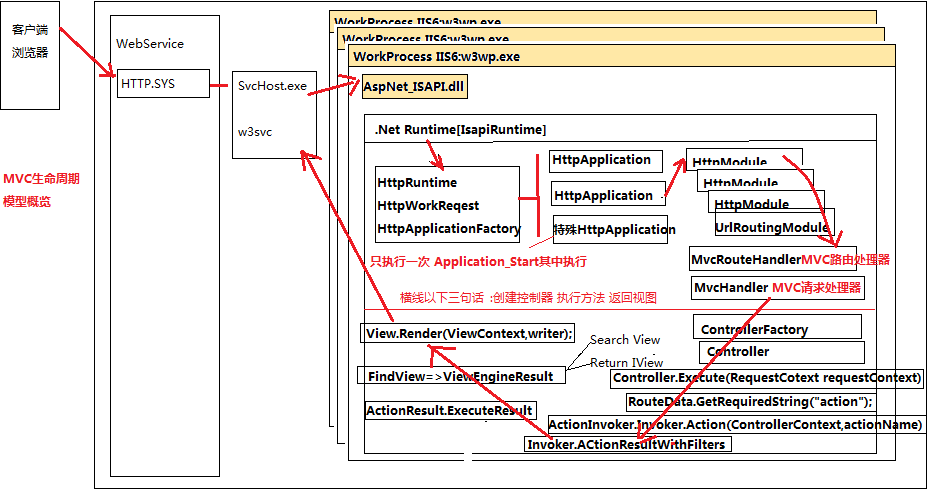
Task: Select the Search View label
Action: (x=625, y=339)
